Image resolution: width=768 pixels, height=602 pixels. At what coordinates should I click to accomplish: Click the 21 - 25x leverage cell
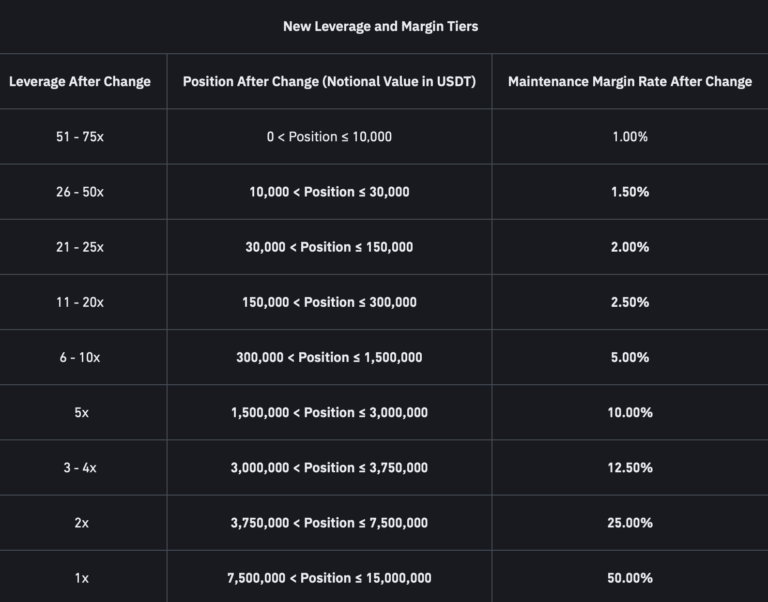(80, 247)
